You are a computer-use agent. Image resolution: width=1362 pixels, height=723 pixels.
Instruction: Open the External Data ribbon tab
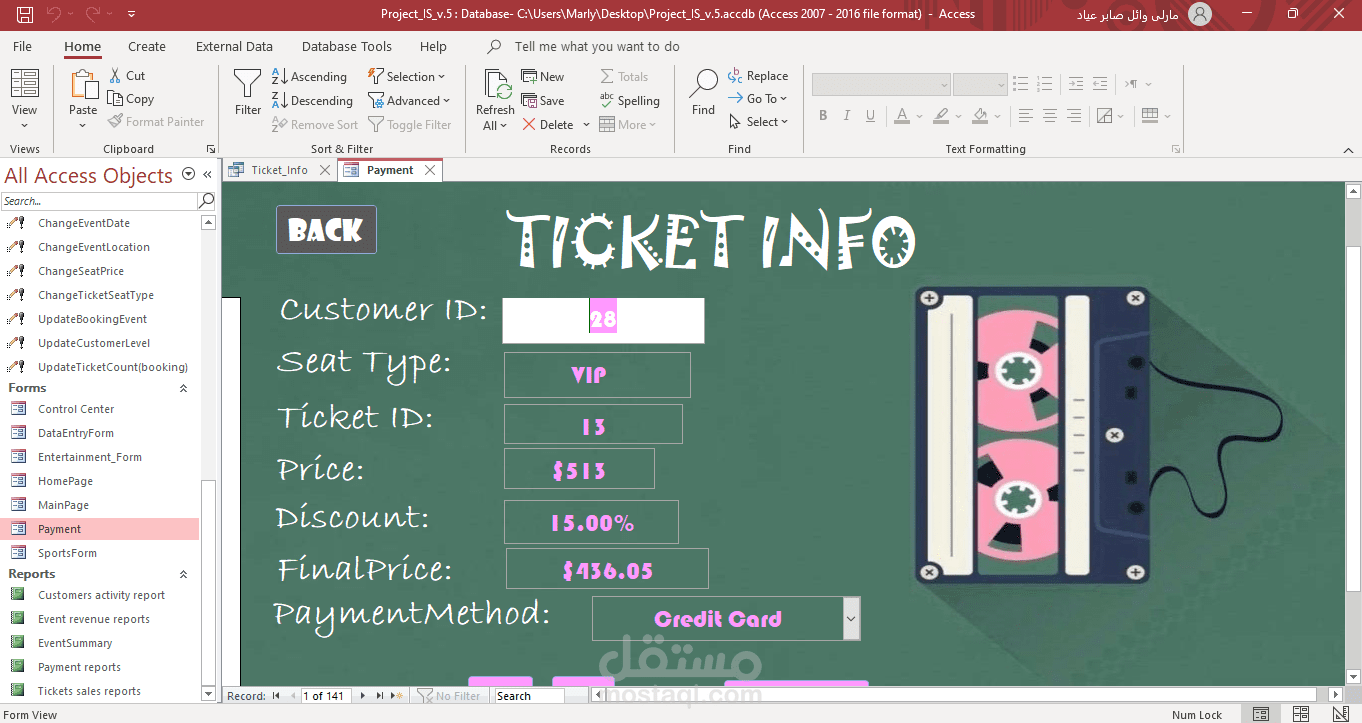[234, 46]
